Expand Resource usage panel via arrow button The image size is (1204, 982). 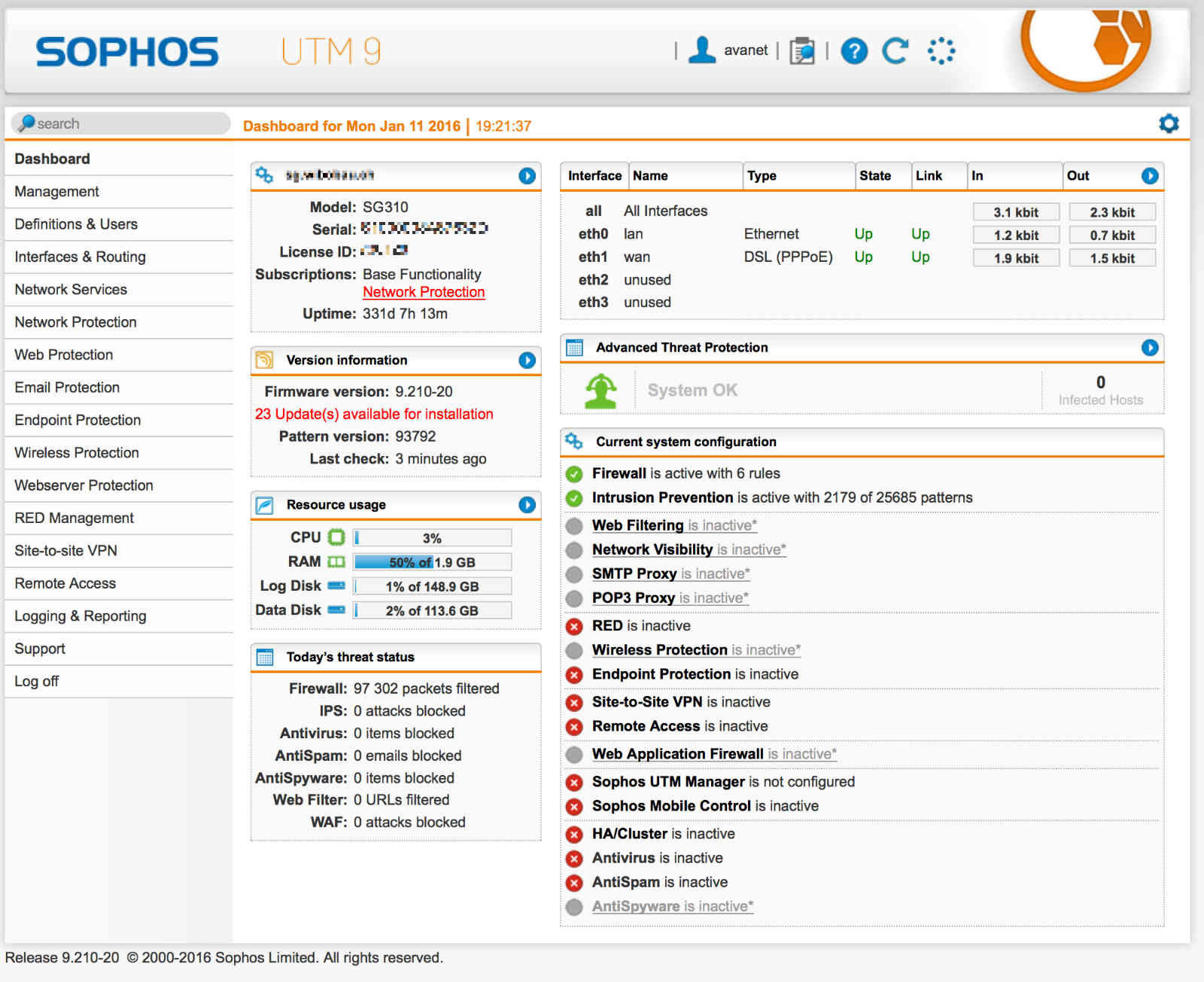(x=527, y=505)
